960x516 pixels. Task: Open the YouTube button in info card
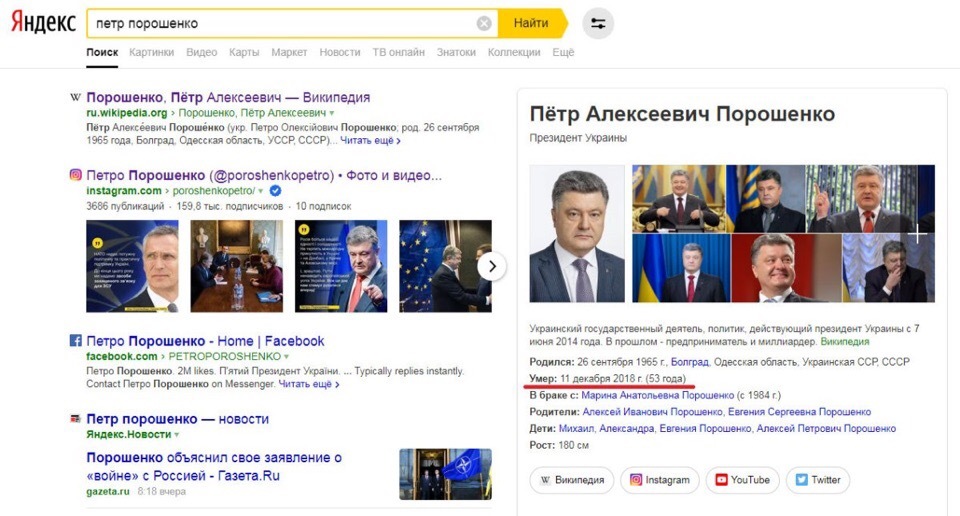click(742, 480)
